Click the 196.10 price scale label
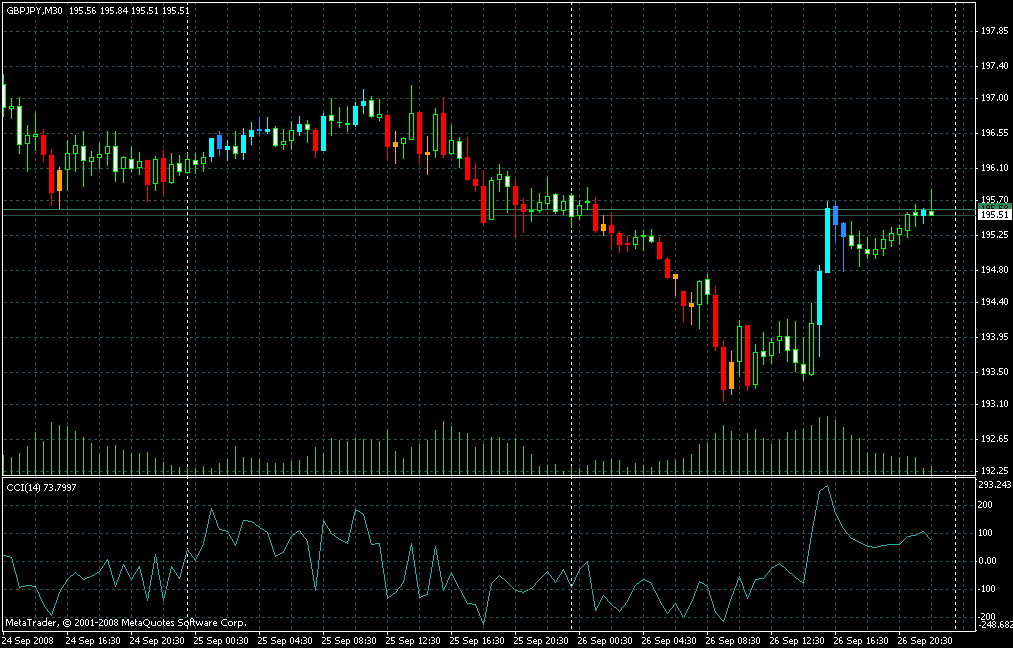1013x648 pixels. tap(993, 167)
